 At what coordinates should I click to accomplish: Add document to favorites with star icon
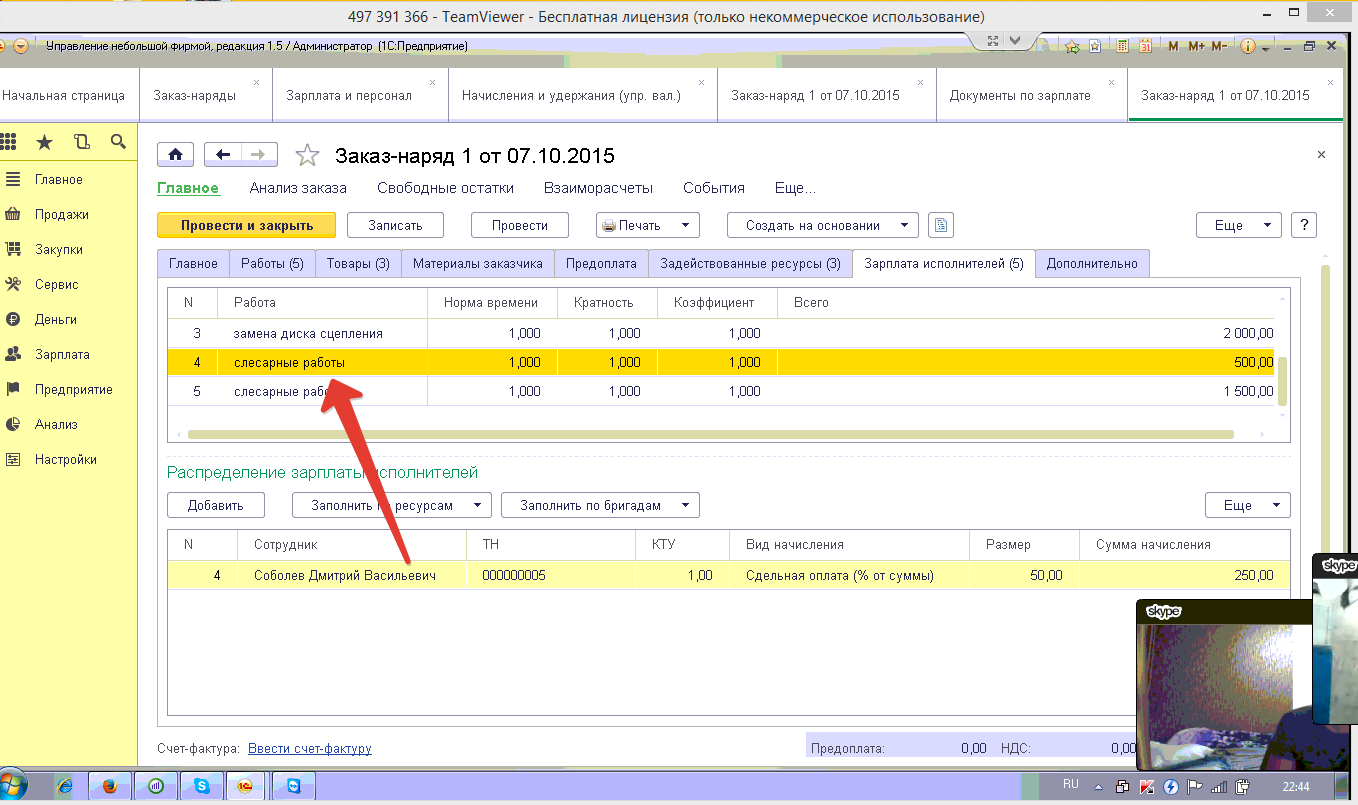click(x=307, y=155)
